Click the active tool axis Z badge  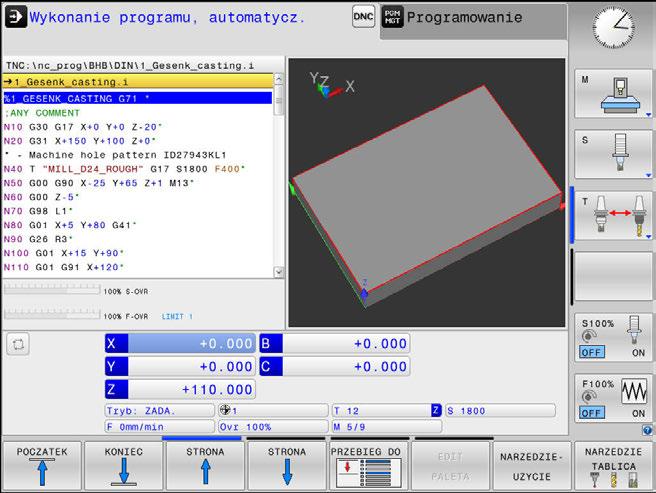(x=436, y=410)
